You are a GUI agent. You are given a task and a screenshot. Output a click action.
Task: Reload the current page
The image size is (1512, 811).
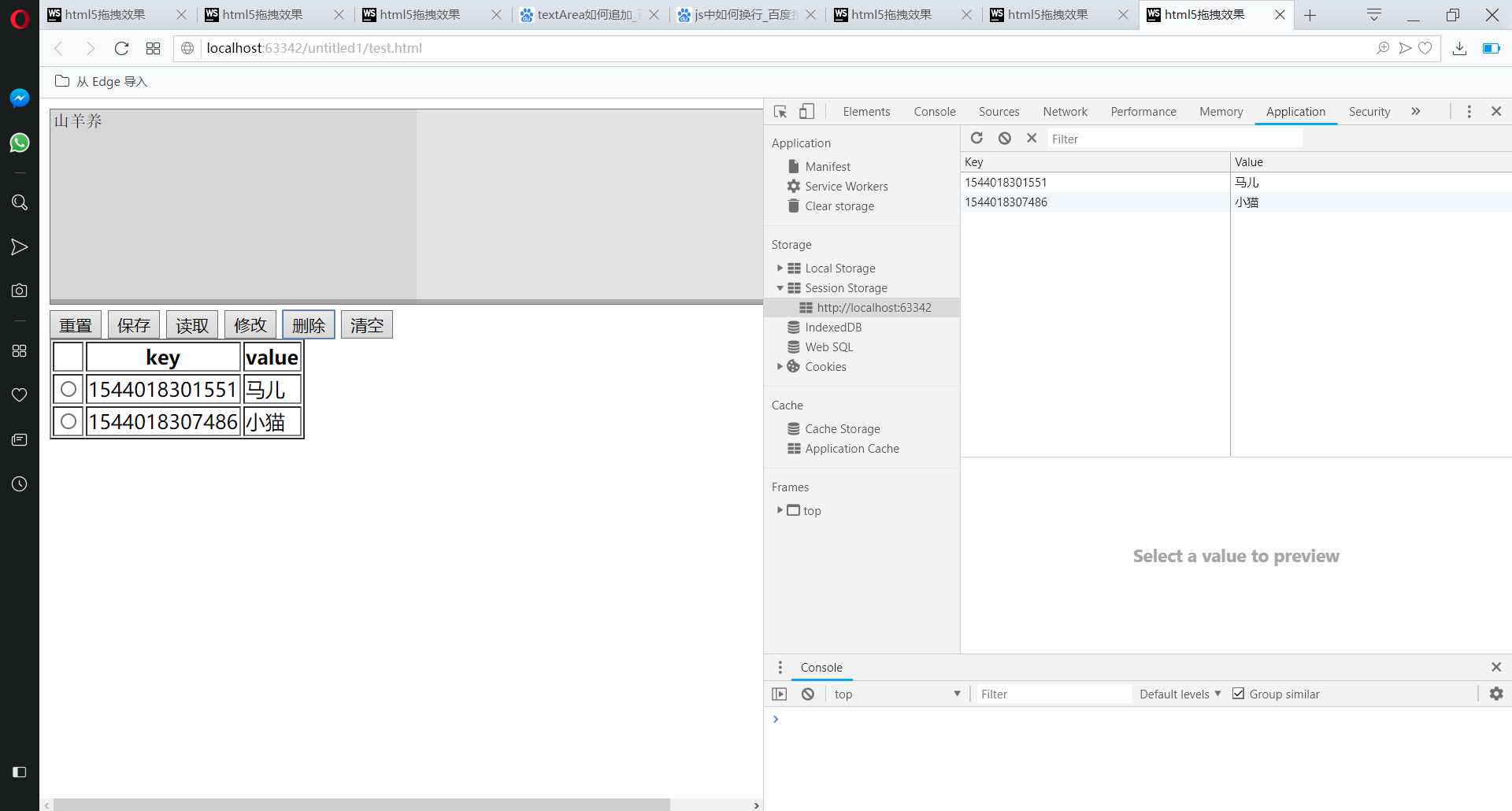point(121,49)
